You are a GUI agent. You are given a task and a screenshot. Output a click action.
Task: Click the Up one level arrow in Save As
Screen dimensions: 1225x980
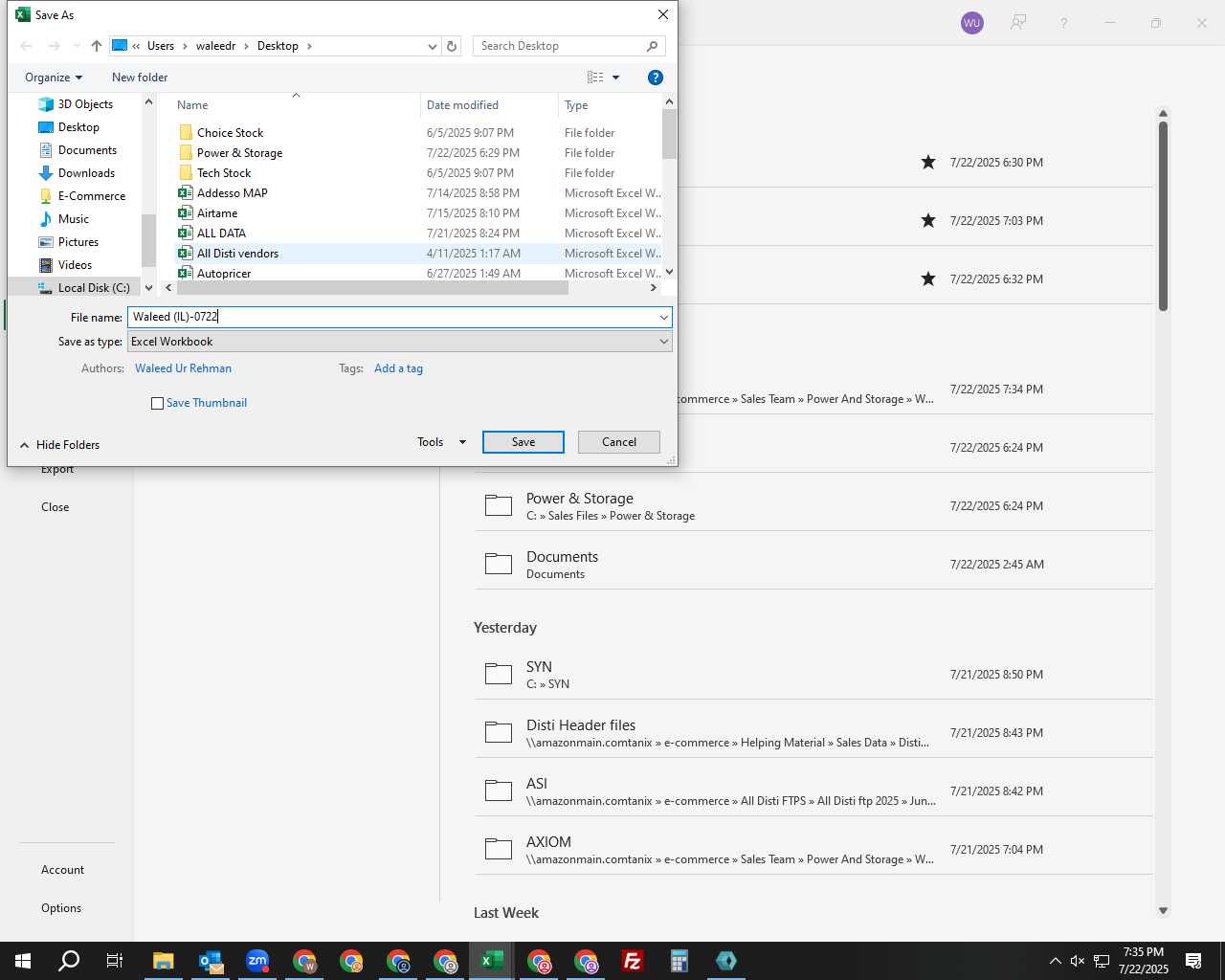click(x=97, y=46)
